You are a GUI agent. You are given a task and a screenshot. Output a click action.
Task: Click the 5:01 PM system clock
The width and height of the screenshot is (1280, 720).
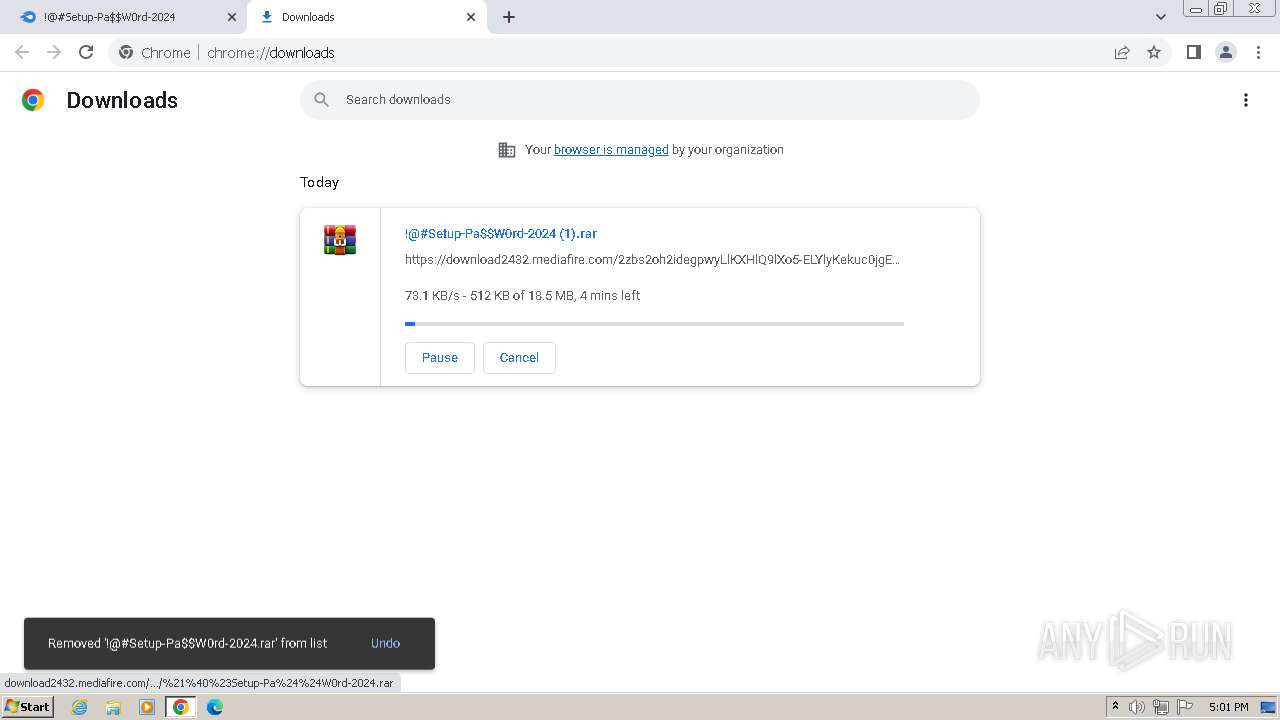coord(1228,707)
